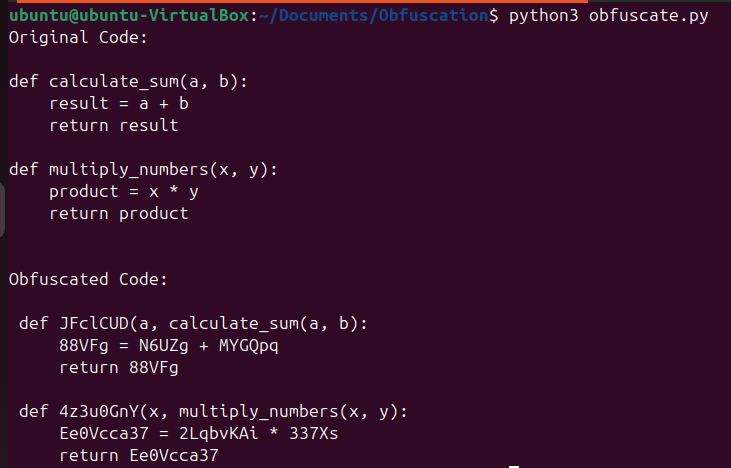The image size is (731, 468).
Task: Click the 'return result' line
Action: [x=114, y=125]
